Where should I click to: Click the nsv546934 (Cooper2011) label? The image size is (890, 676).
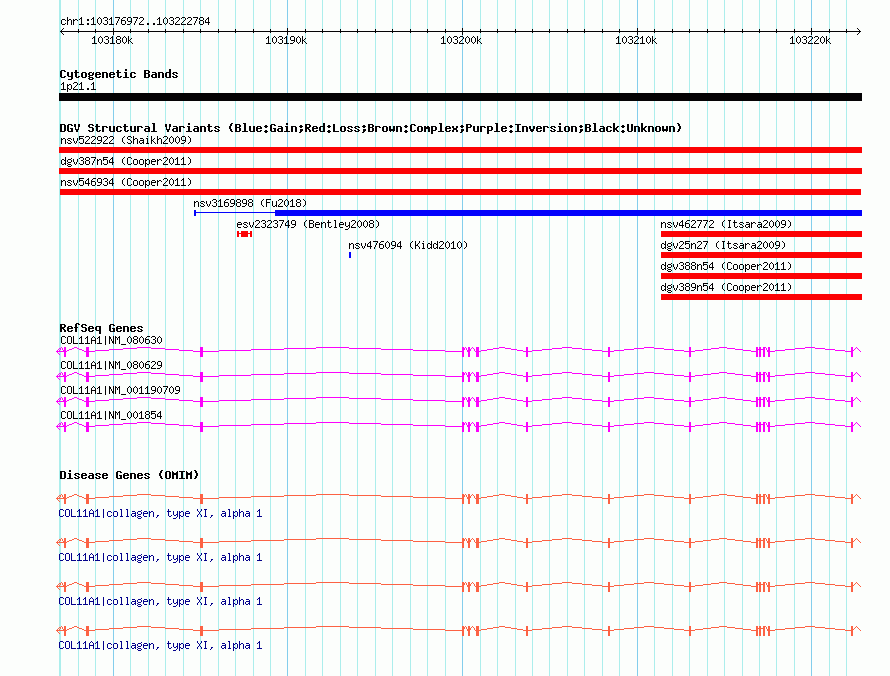126,182
